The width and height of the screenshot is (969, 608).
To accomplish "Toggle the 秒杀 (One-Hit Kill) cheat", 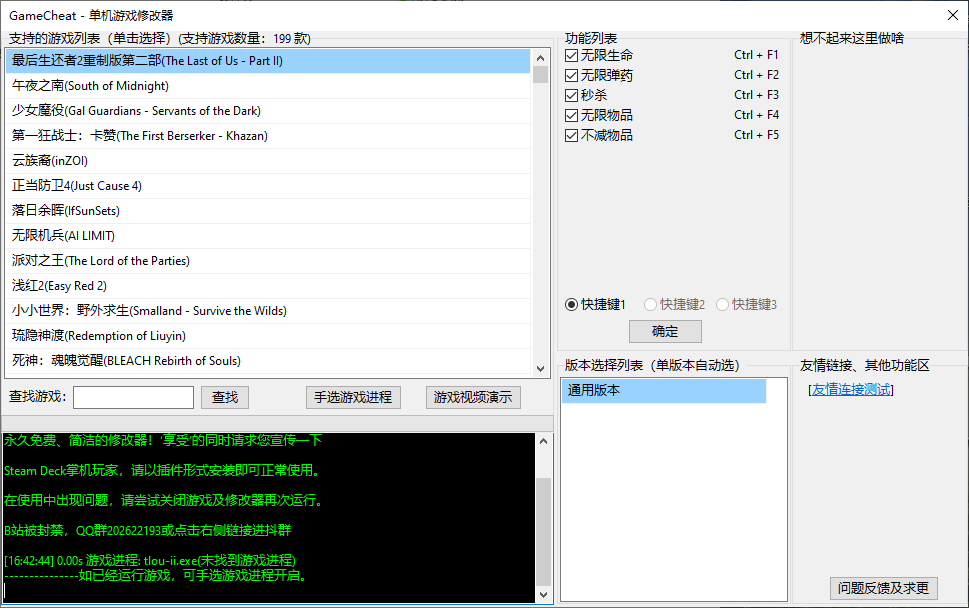I will point(571,95).
